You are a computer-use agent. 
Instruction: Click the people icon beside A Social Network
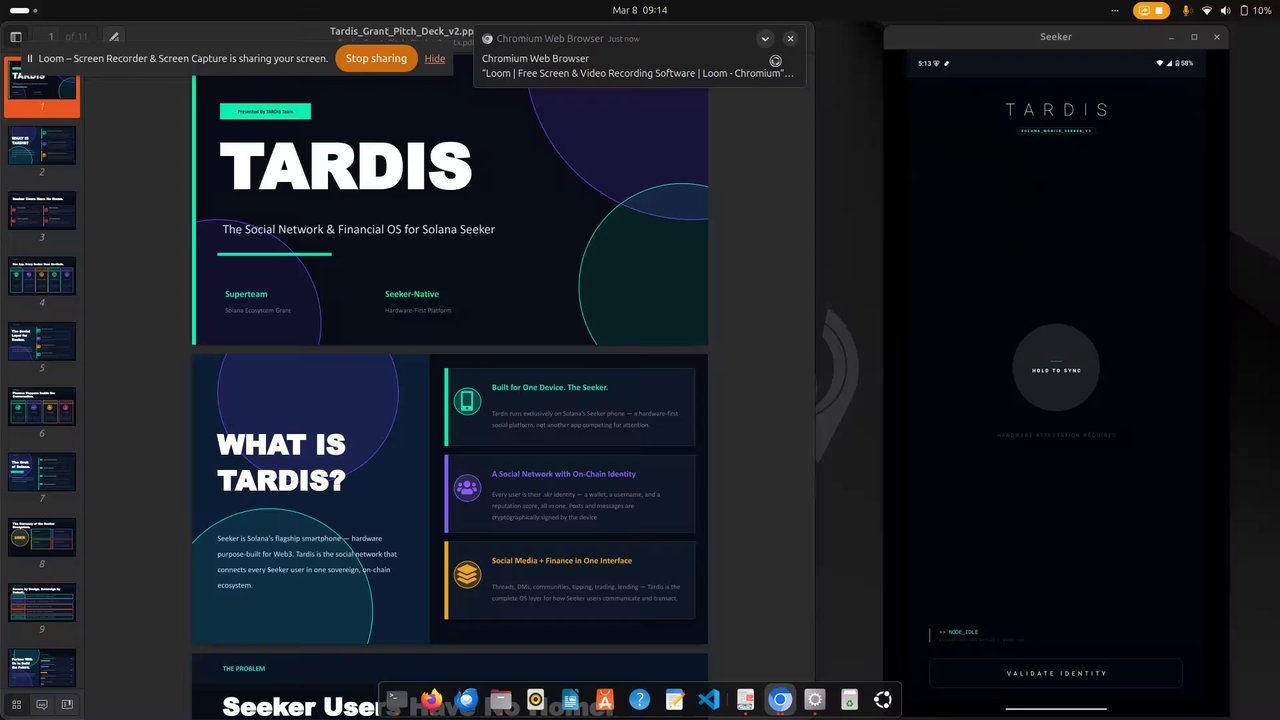(x=467, y=488)
